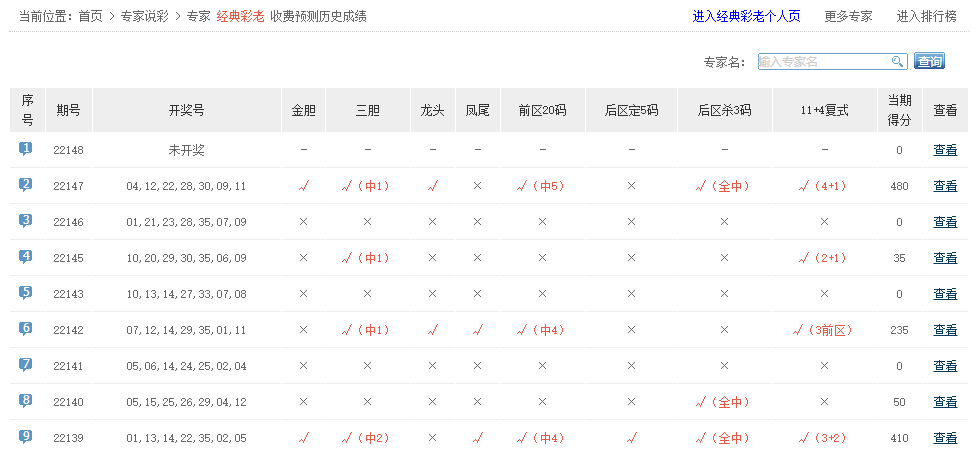971x453 pixels.
Task: Open 进入经典彩老个人页 link
Action: (746, 17)
